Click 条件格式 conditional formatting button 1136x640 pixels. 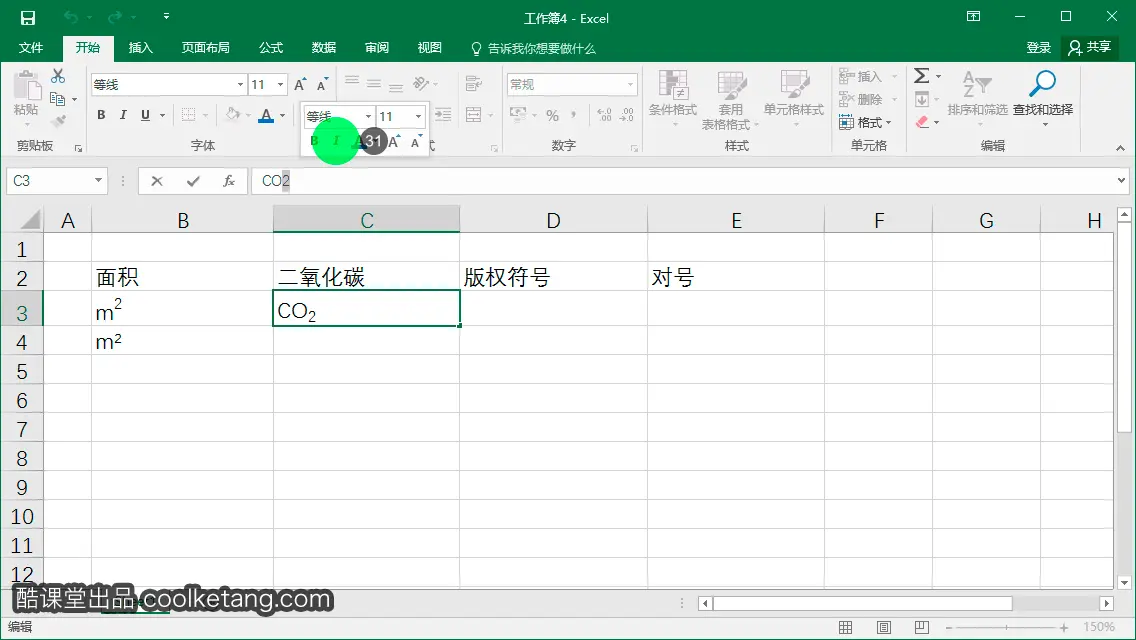672,98
